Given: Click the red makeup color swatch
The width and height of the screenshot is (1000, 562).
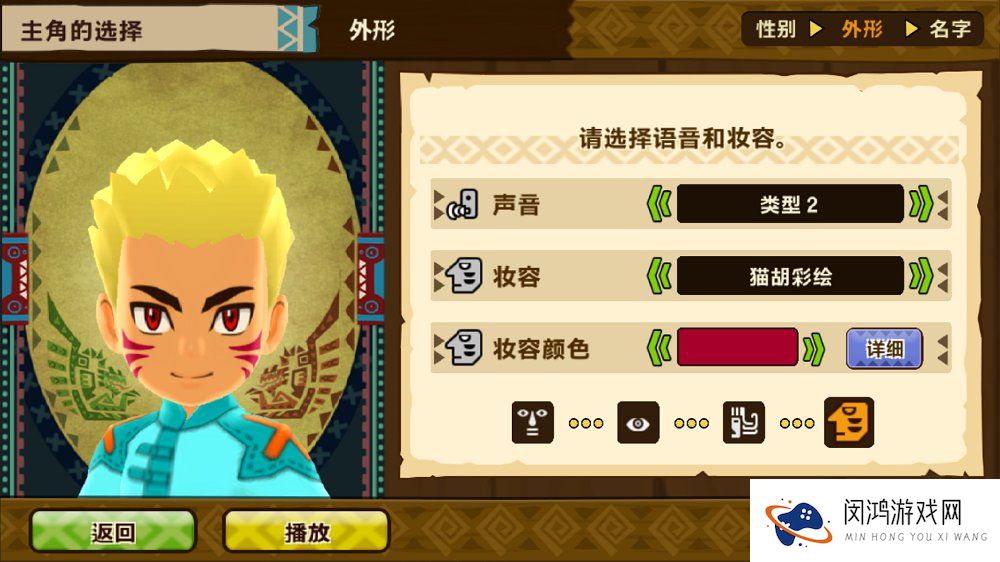Looking at the screenshot, I should pos(737,348).
